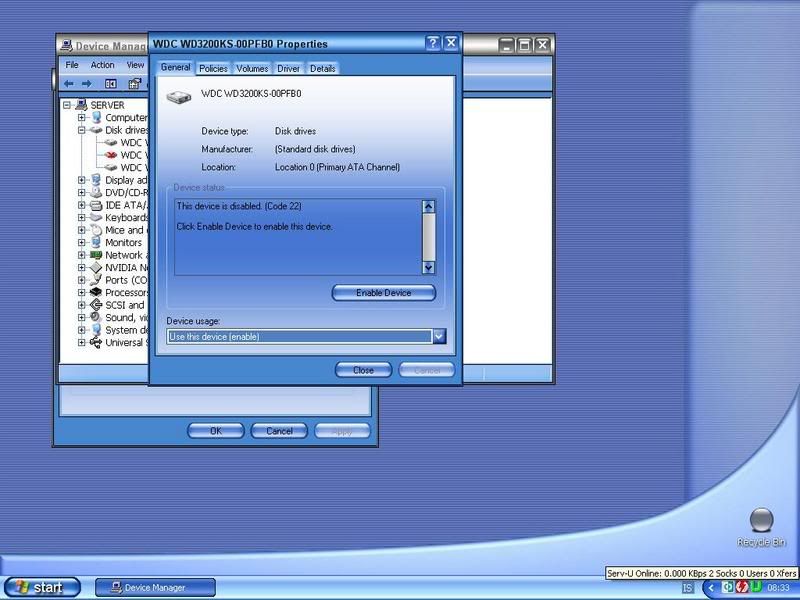The width and height of the screenshot is (800, 600).
Task: Click the IS language bar indicator
Action: [x=688, y=587]
